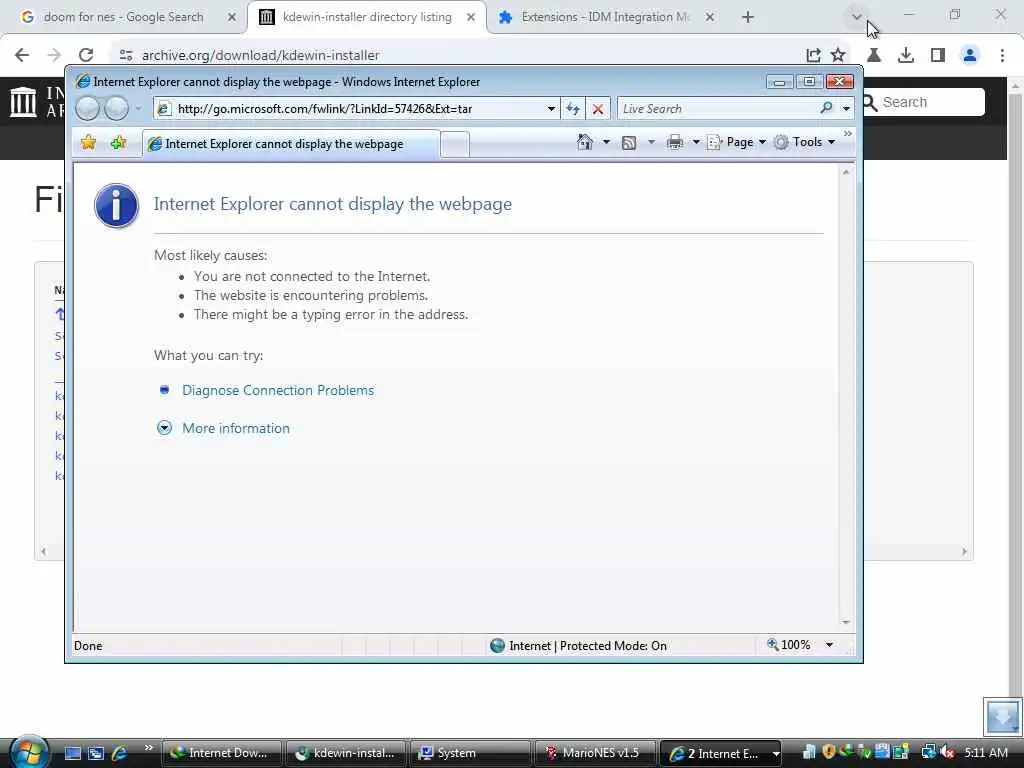1024x768 pixels.
Task: Click the IE Refresh button
Action: [573, 109]
